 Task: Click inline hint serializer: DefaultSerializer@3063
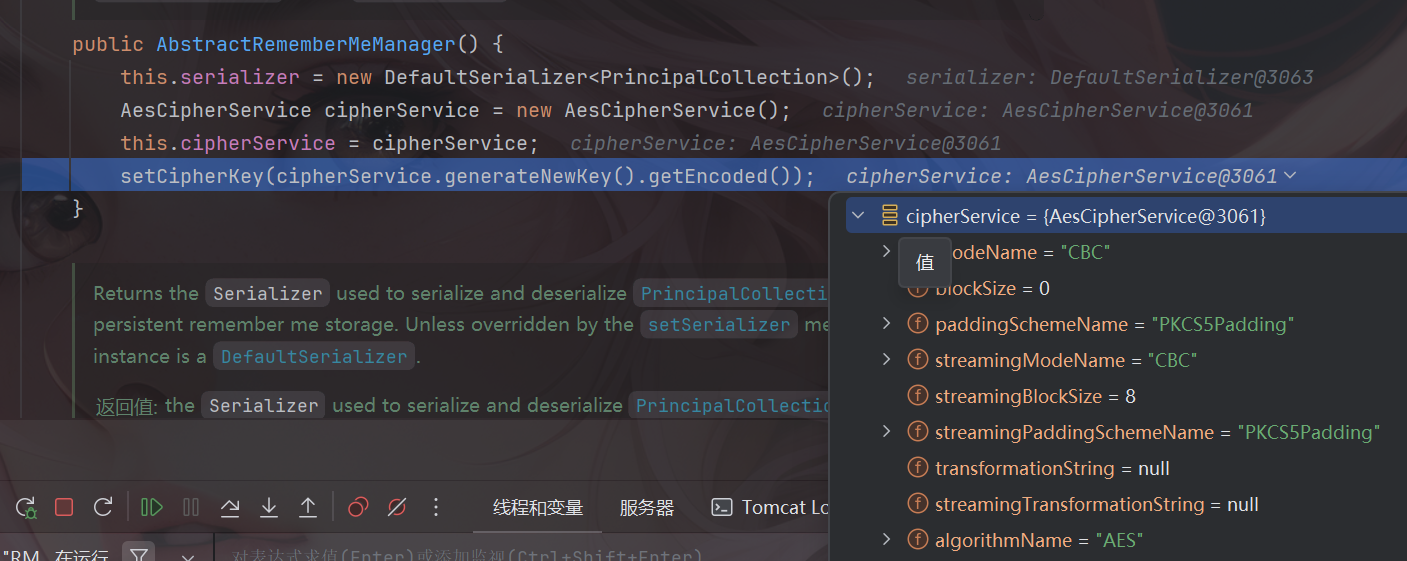pos(1110,77)
